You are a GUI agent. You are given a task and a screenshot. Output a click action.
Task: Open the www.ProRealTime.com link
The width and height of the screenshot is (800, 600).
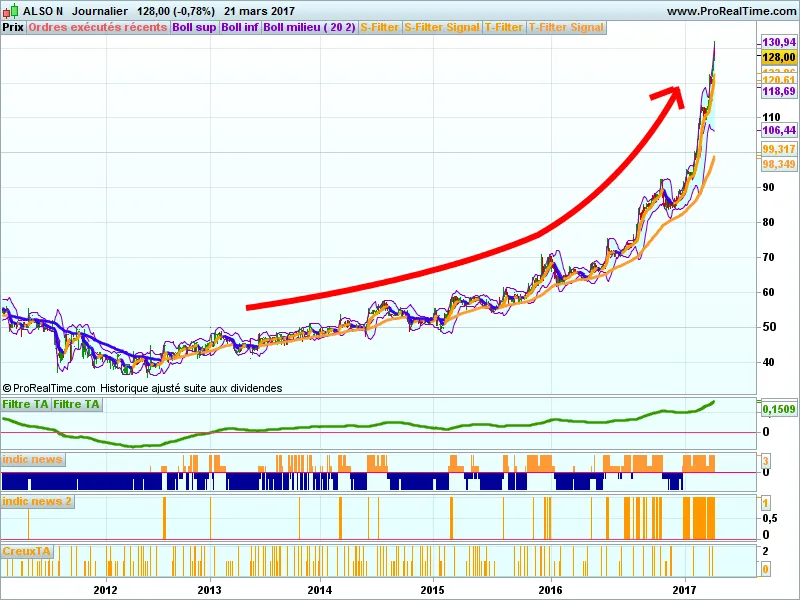click(730, 10)
